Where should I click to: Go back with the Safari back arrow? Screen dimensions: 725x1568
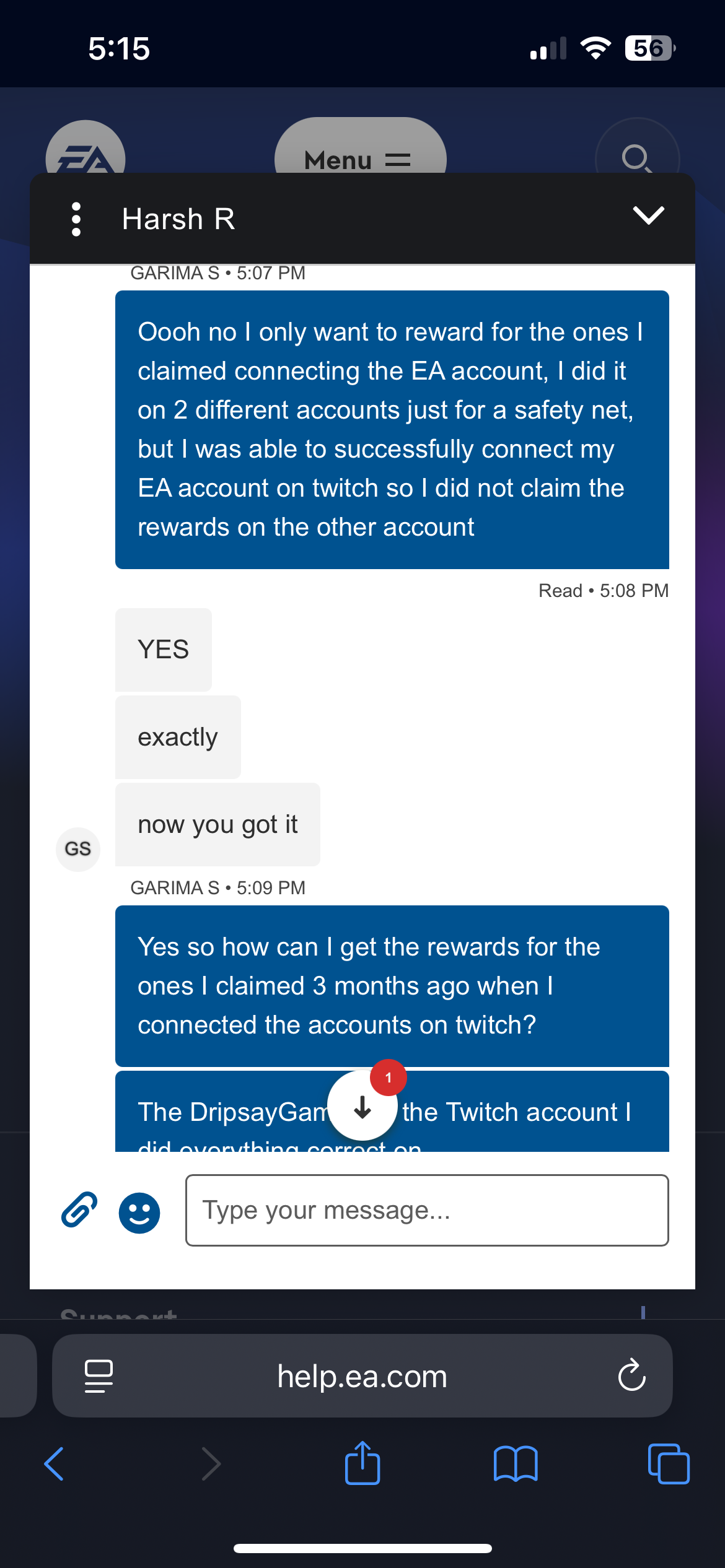(x=55, y=1463)
